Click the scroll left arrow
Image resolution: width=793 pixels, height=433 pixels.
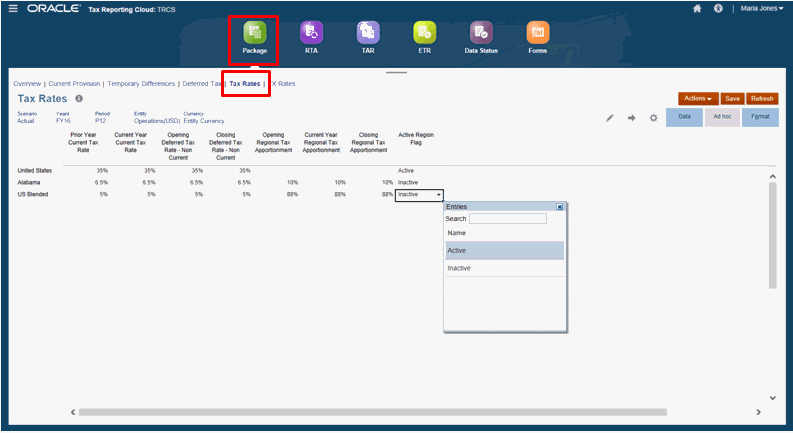coord(73,412)
